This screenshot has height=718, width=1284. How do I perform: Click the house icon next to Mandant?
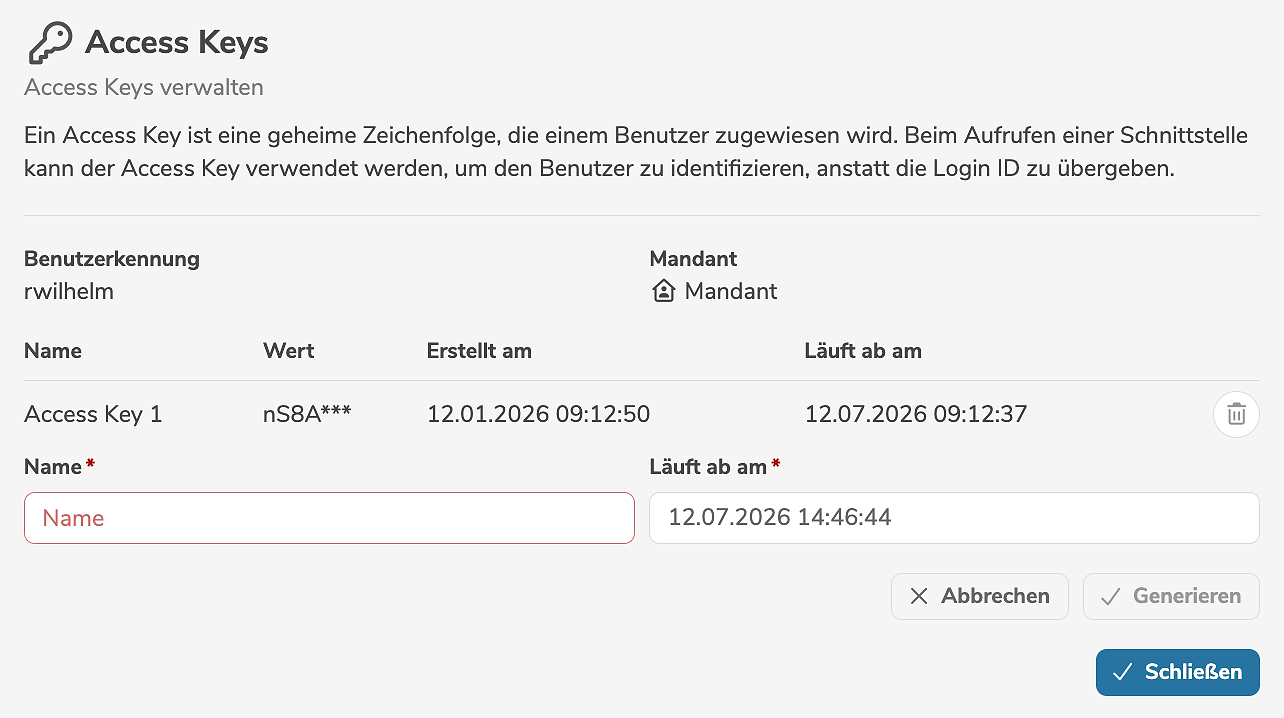click(x=663, y=291)
